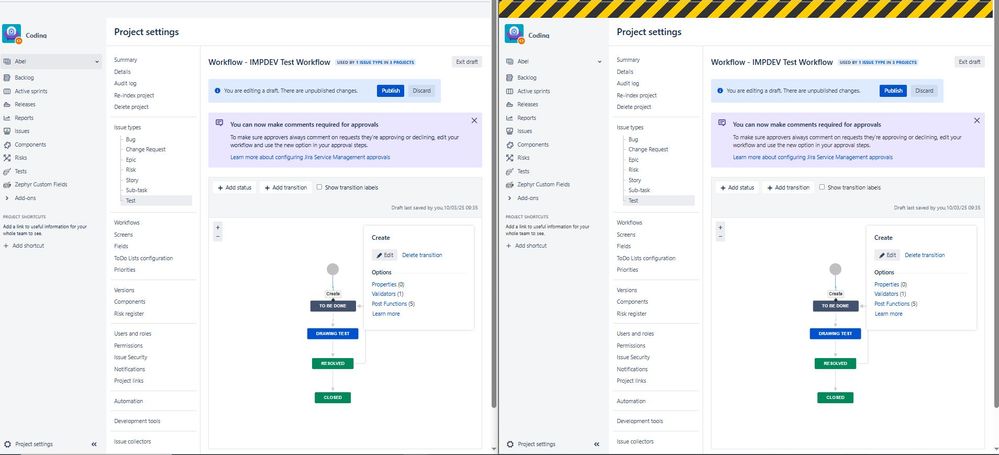Open Abel board dropdown in right window
This screenshot has height=455, width=999.
[x=554, y=62]
